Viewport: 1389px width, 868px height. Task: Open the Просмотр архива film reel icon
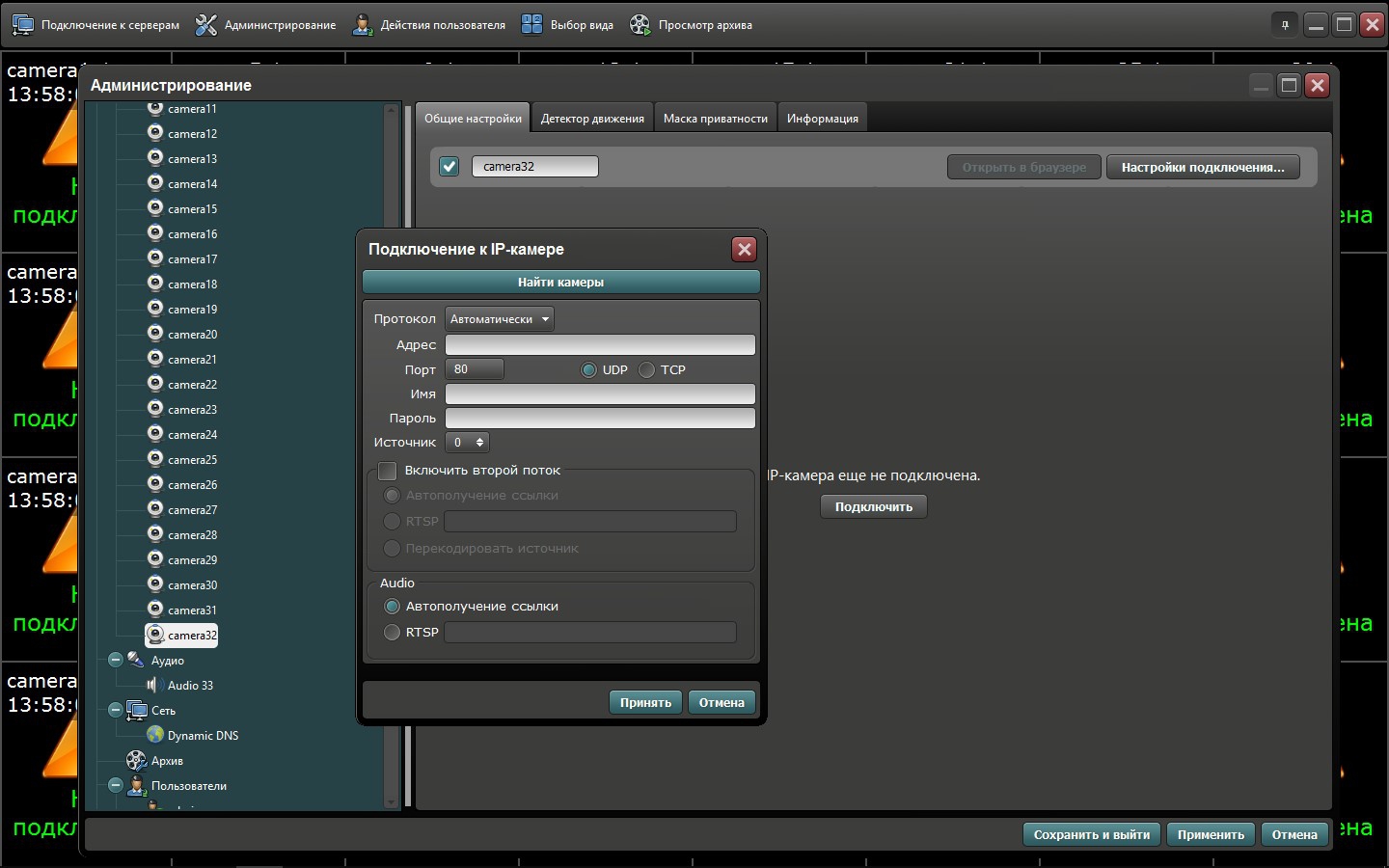[640, 25]
